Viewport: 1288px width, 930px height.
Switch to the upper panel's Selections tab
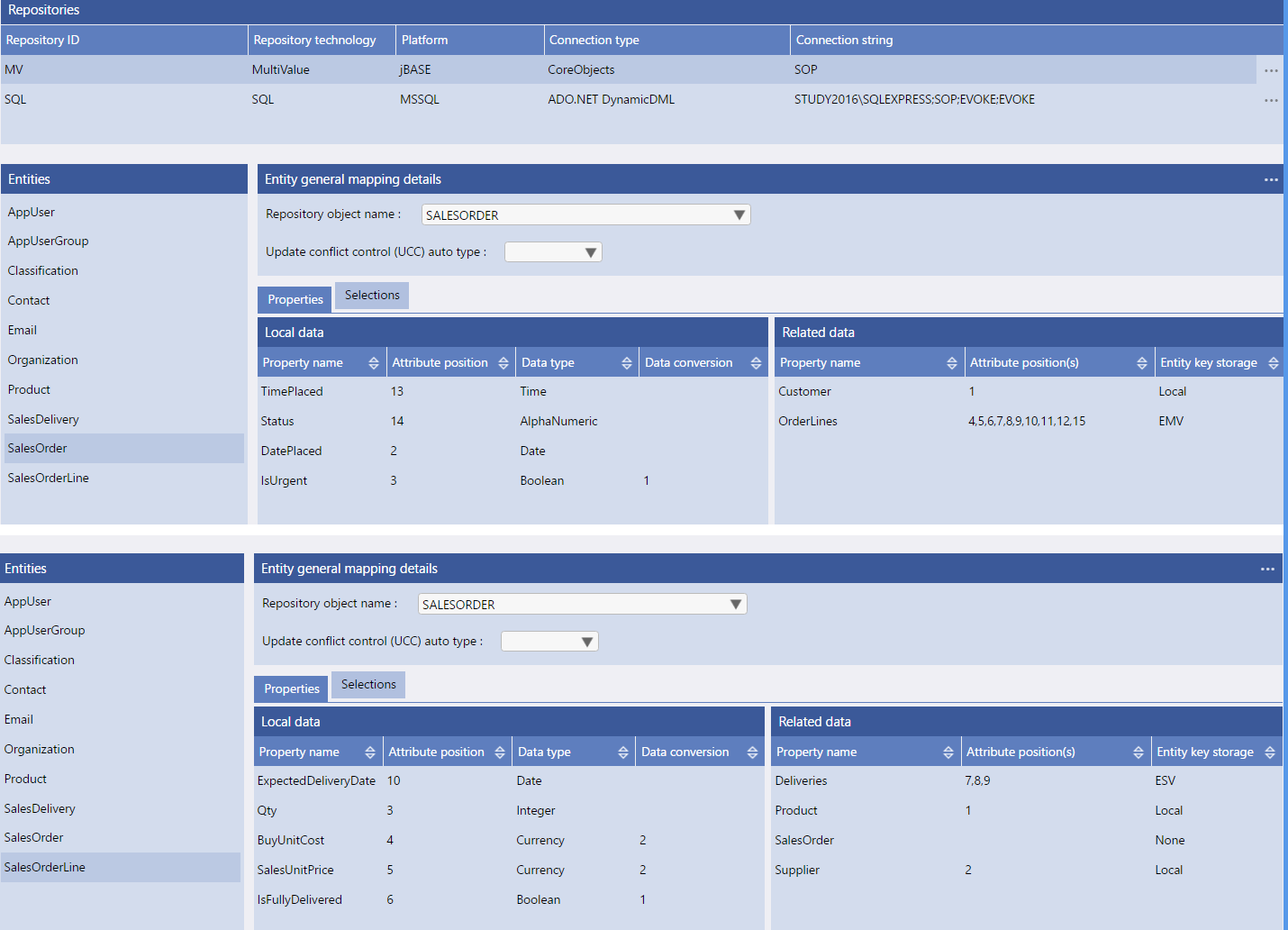tap(372, 296)
